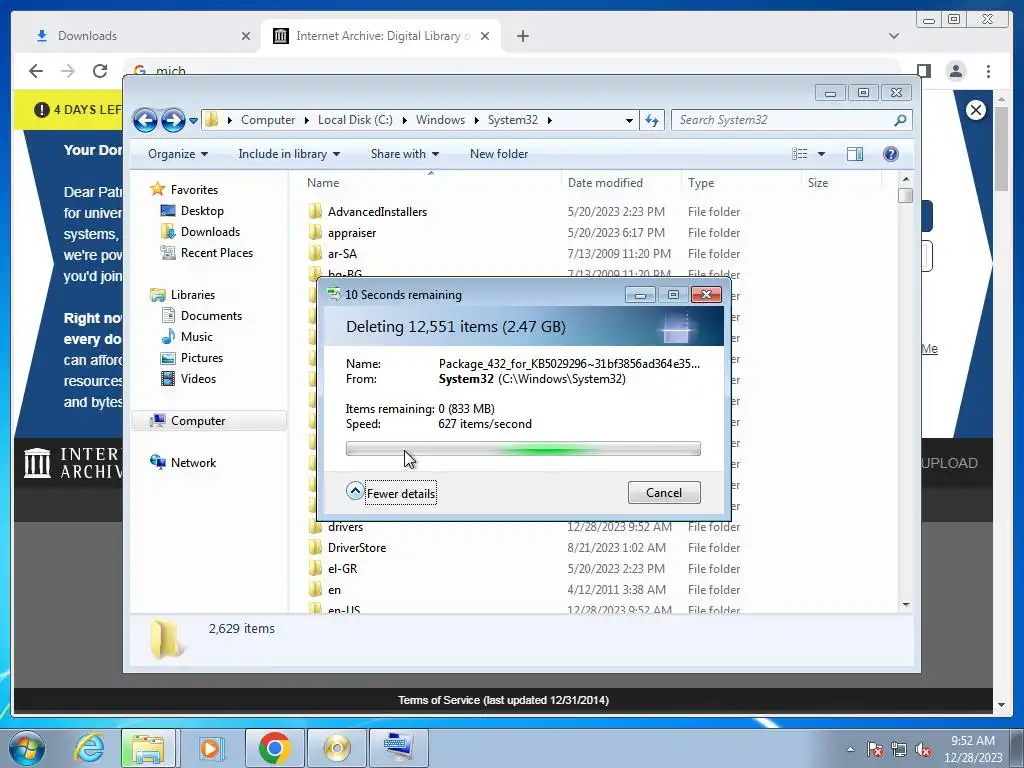Click the Explorer vertical scrollbar thumb
This screenshot has height=768, width=1024.
[x=905, y=196]
